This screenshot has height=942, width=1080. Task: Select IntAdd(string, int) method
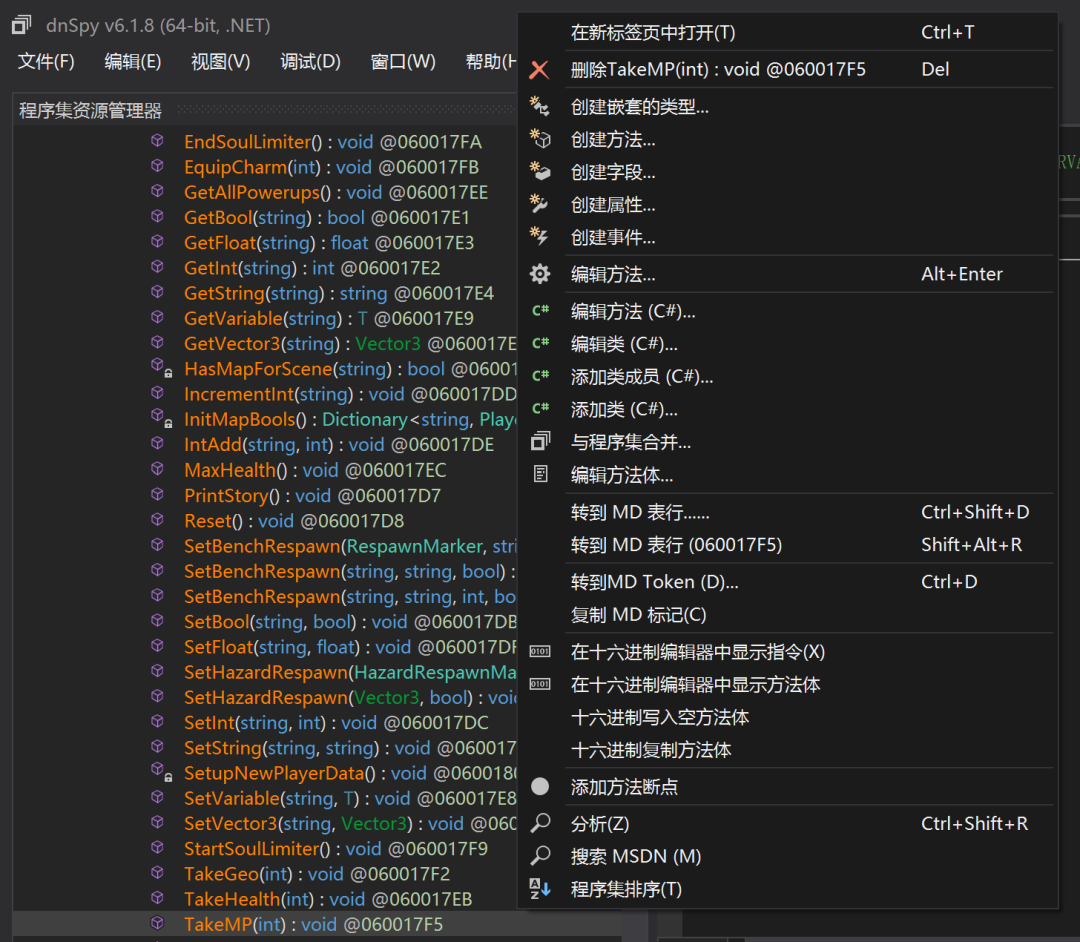(x=339, y=445)
